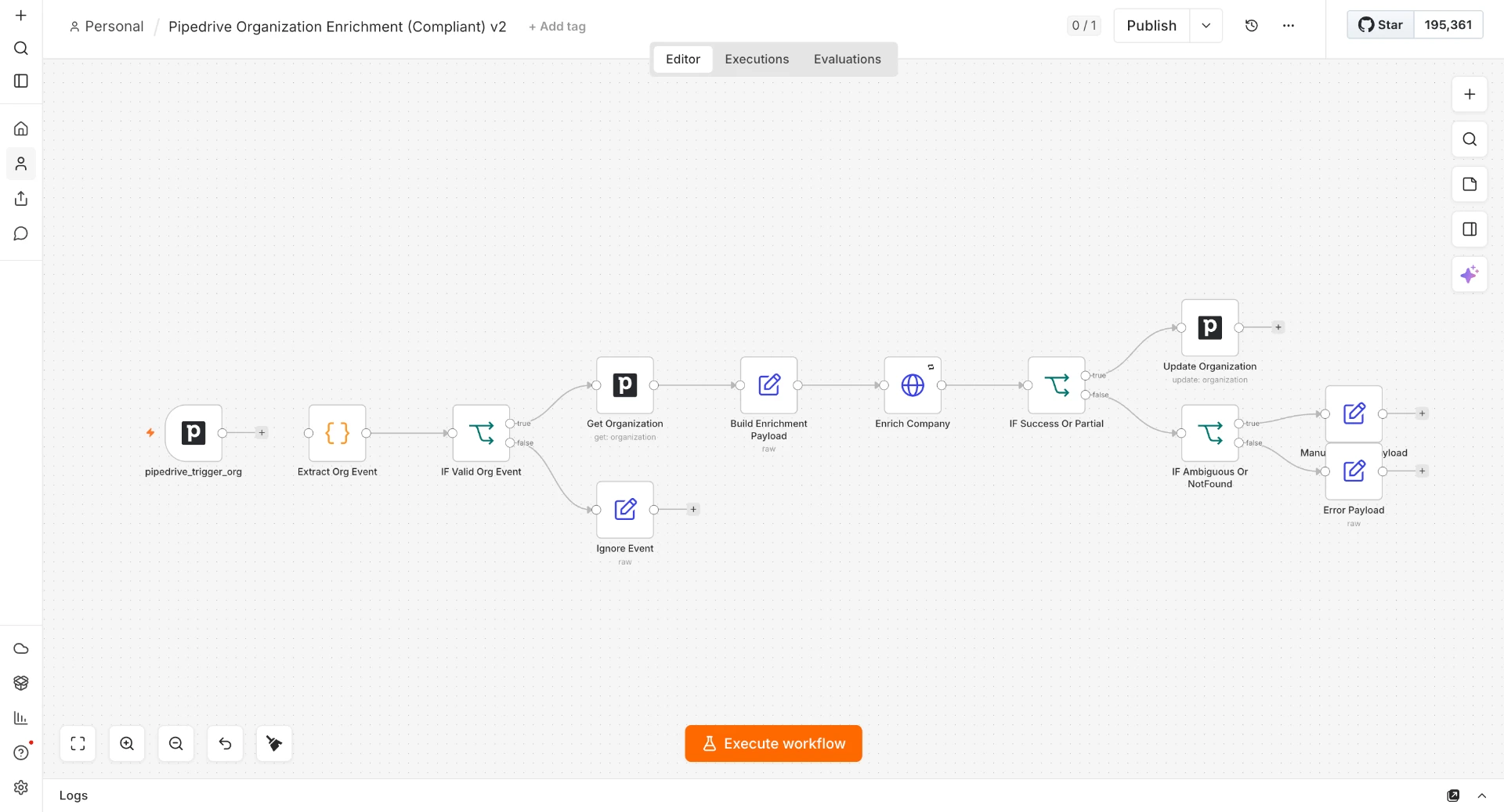Open the AI assistant sparkle button
This screenshot has height=812, width=1504.
tap(1470, 274)
